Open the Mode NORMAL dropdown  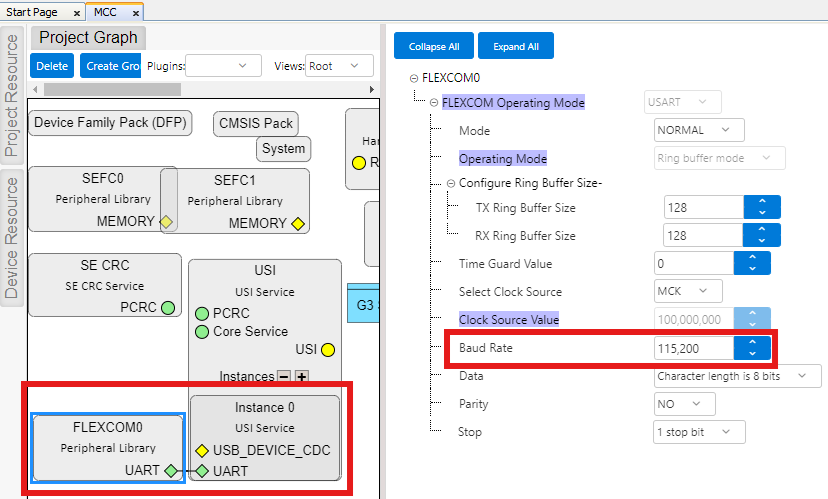point(699,130)
